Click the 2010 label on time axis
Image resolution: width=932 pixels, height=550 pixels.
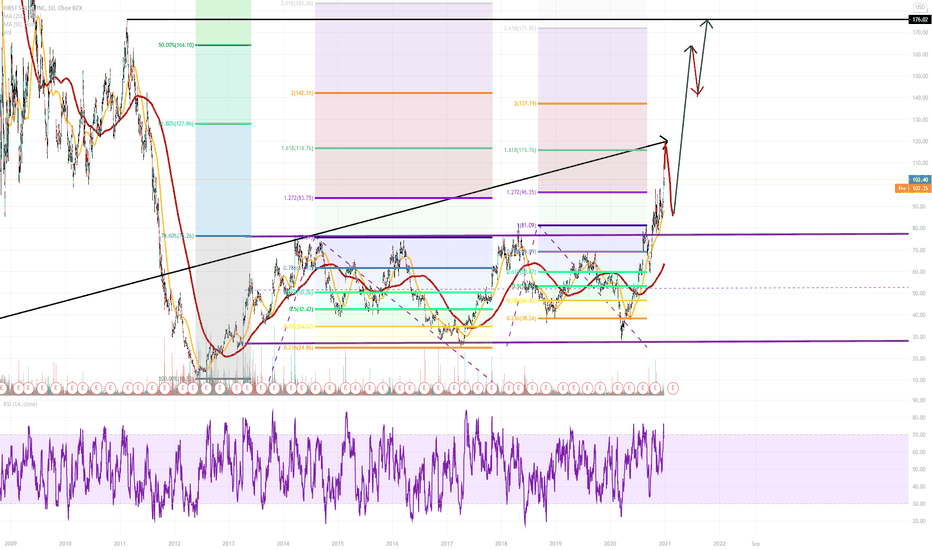tap(65, 543)
